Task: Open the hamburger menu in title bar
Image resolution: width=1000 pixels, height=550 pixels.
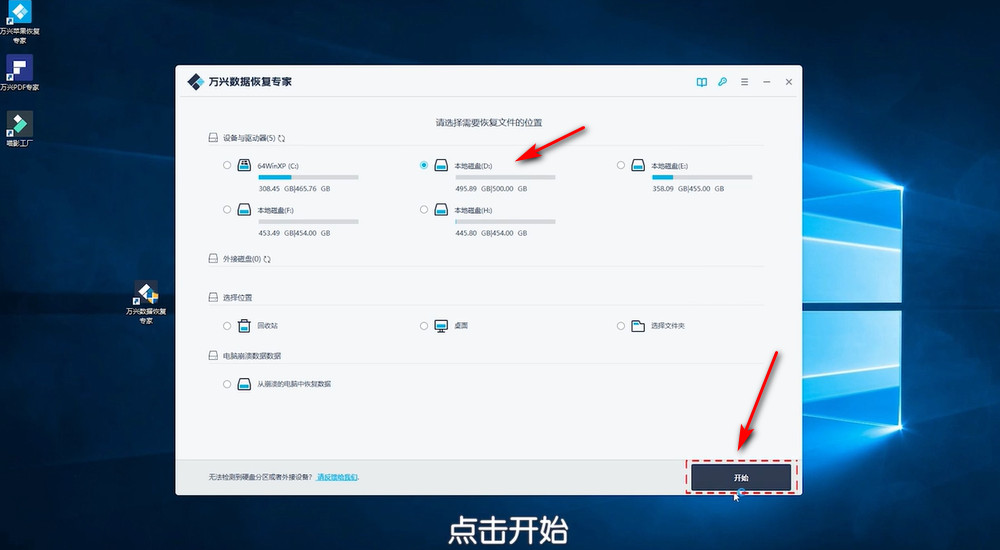Action: [x=744, y=82]
